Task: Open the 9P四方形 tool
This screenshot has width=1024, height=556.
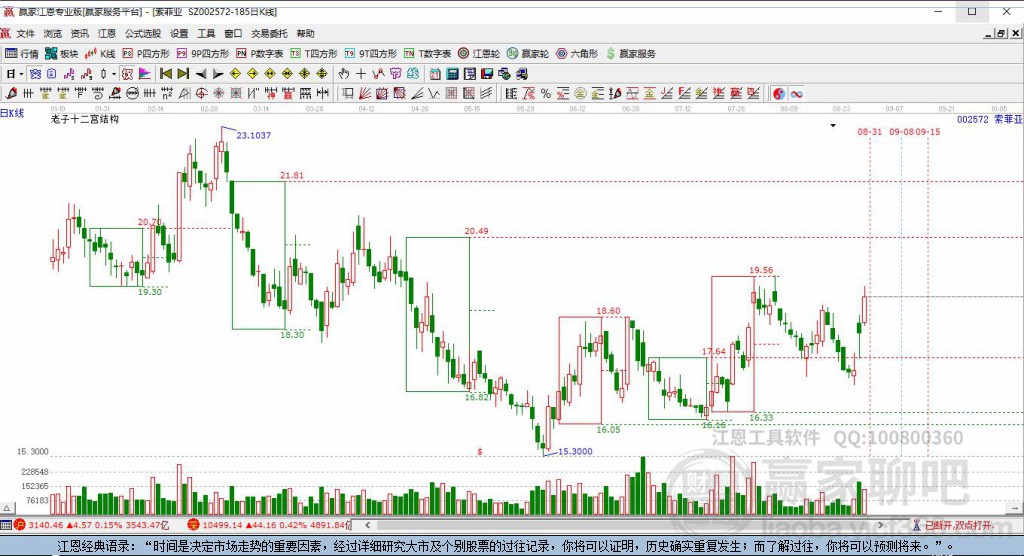Action: tap(202, 54)
